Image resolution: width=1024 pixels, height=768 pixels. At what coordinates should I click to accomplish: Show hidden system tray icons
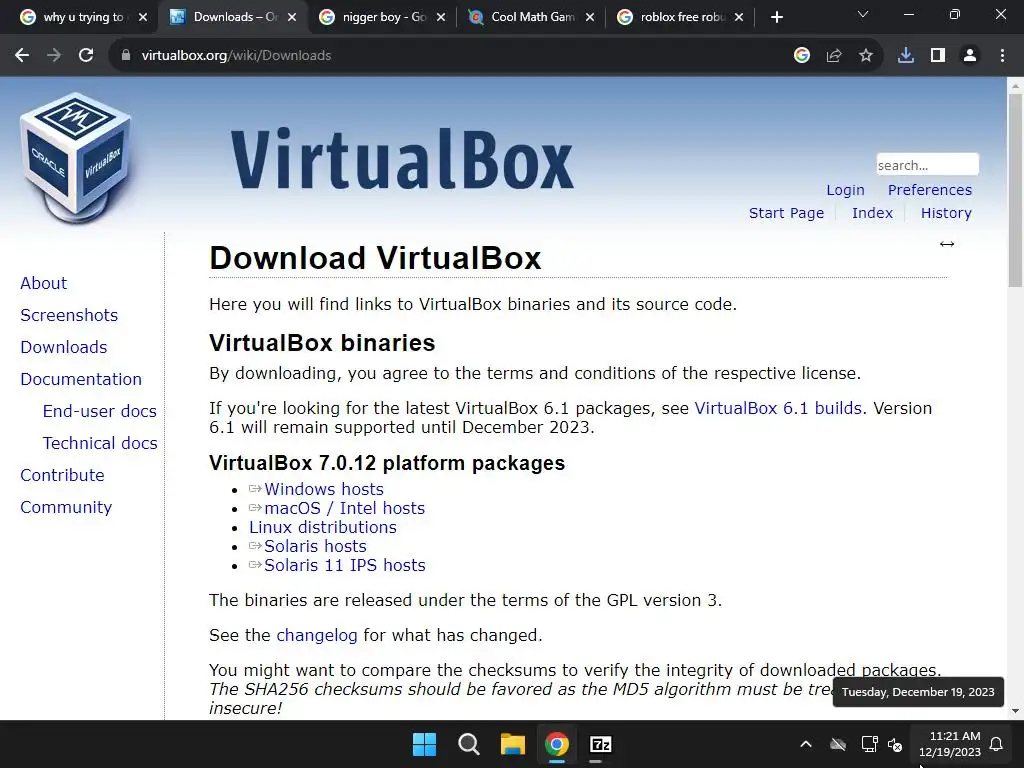(x=806, y=744)
